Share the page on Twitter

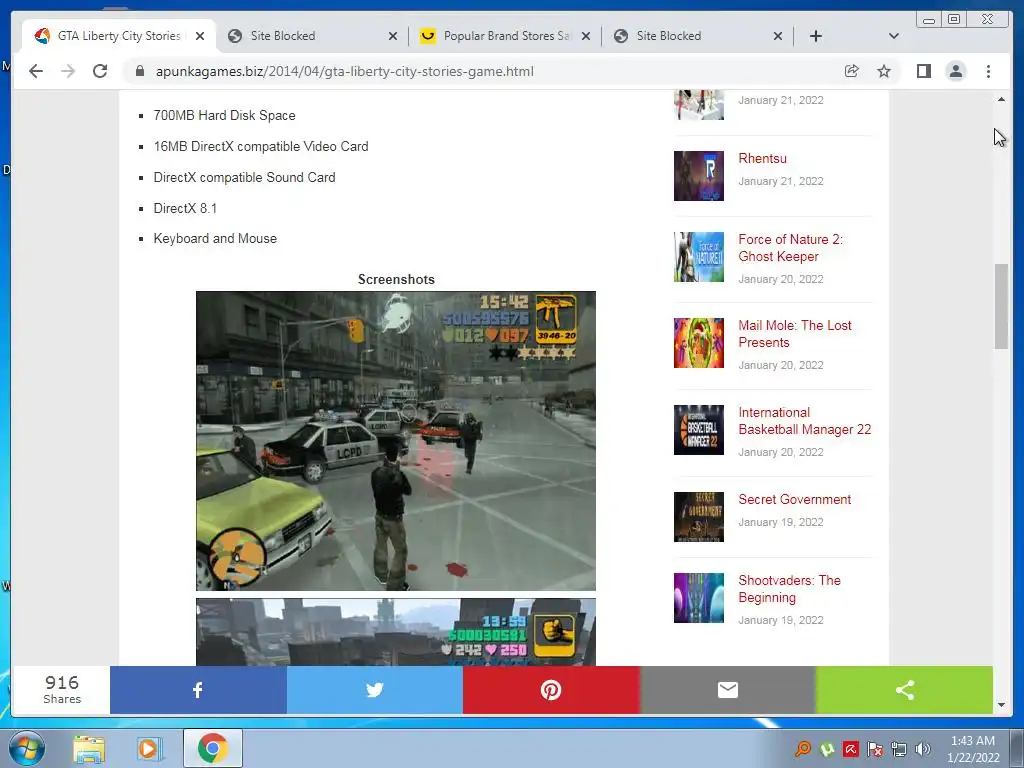tap(375, 690)
